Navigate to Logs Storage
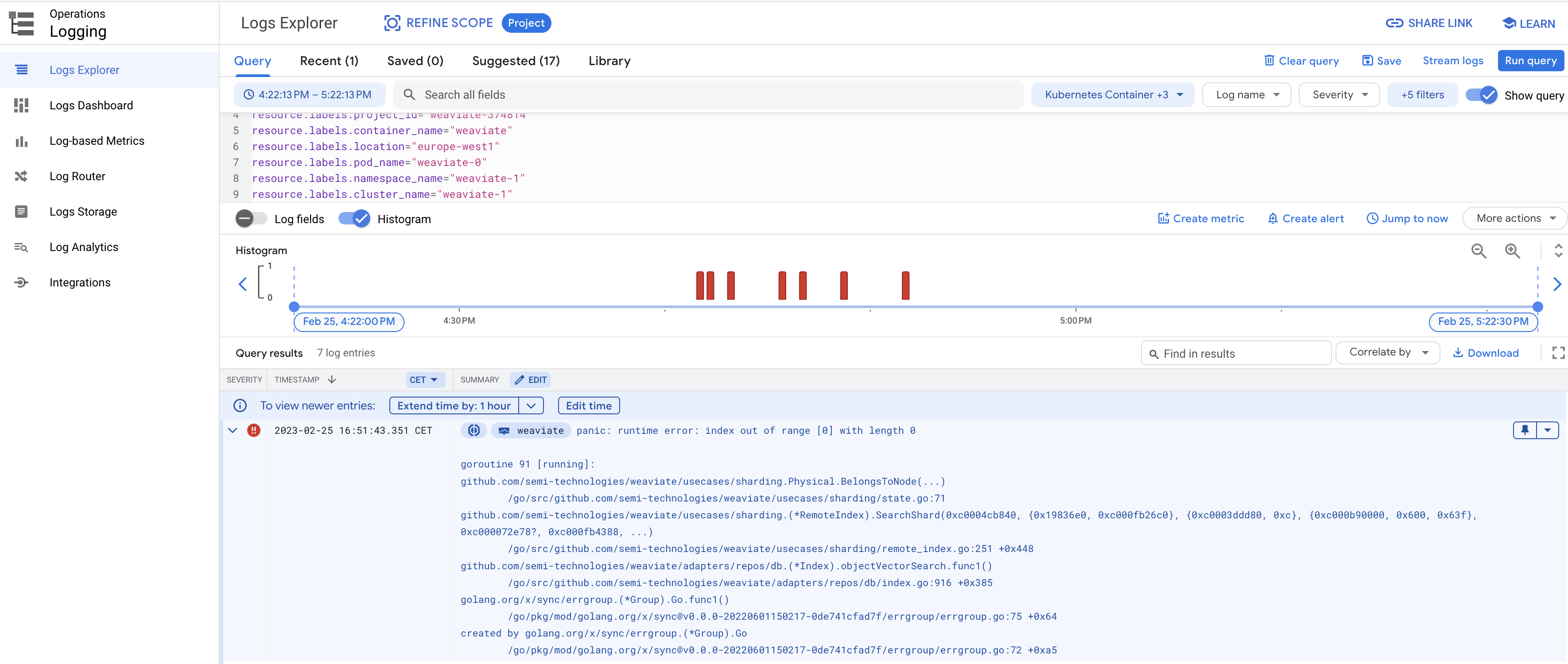The height and width of the screenshot is (664, 1568). [x=83, y=211]
